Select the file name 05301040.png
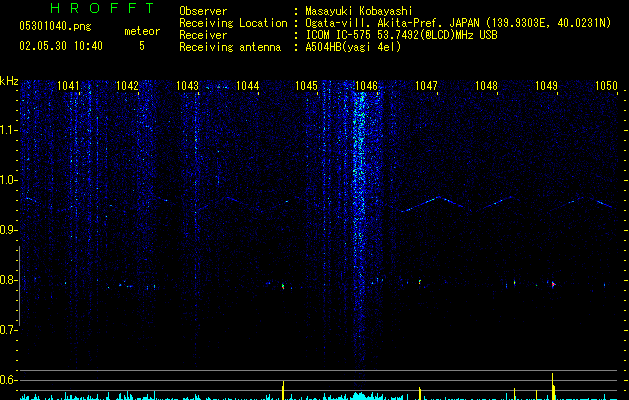Screen dimensions: 629x400 tap(55, 27)
